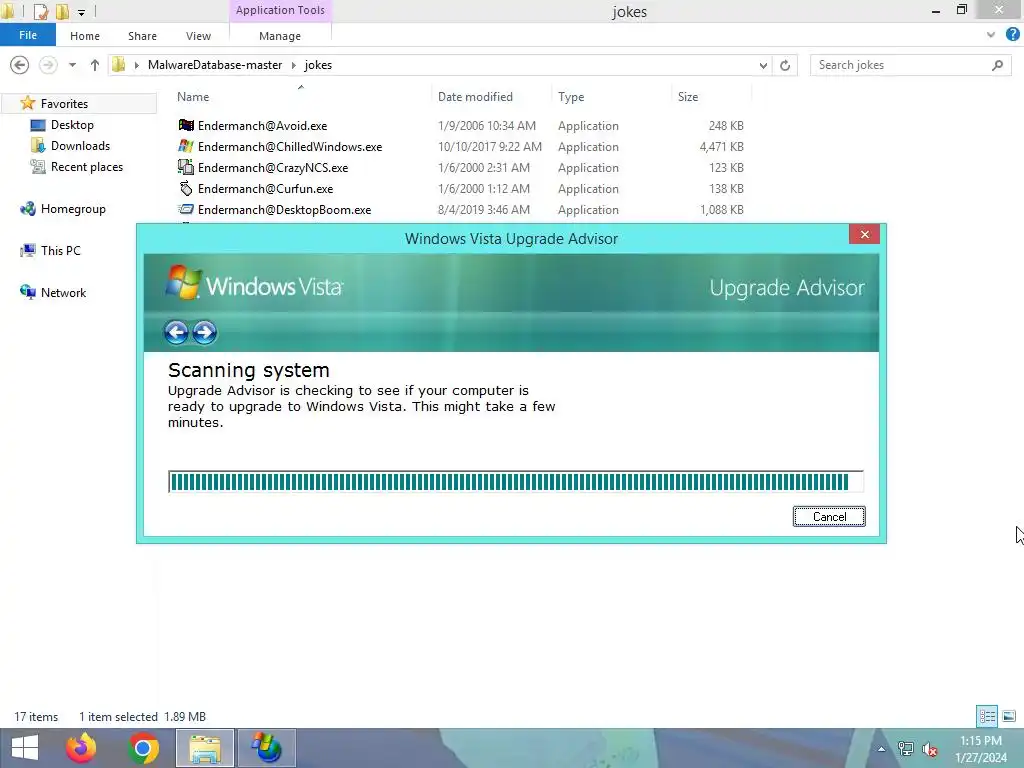Sort files by Name column
Viewport: 1024px width, 768px height.
pos(193,97)
